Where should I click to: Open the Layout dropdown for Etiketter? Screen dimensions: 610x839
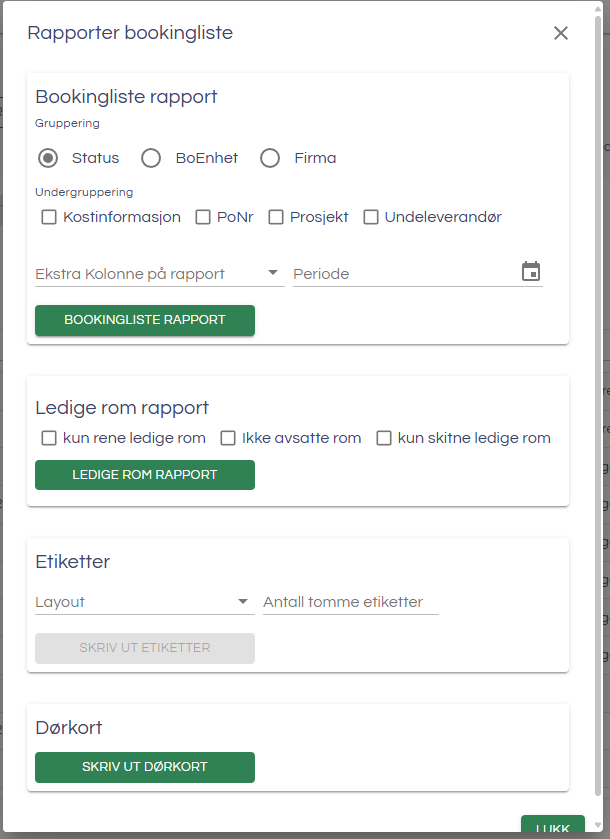click(x=144, y=602)
